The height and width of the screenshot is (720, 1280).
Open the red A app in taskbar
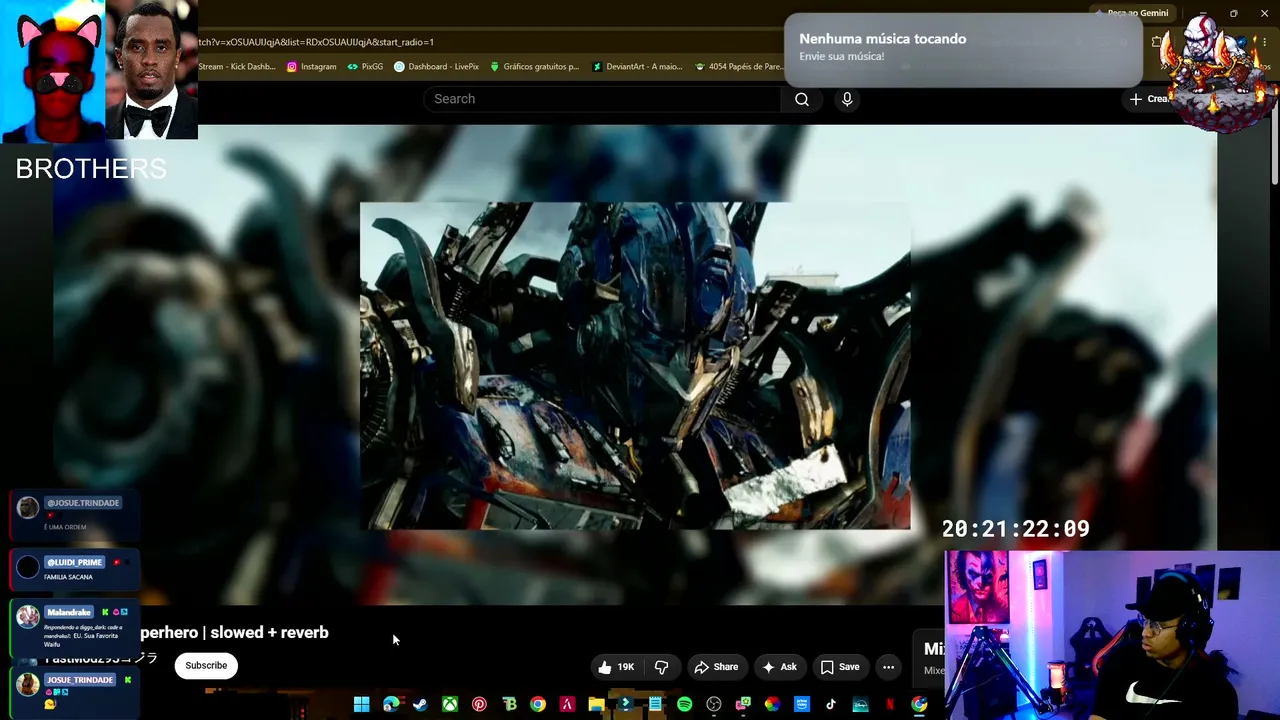click(x=567, y=704)
